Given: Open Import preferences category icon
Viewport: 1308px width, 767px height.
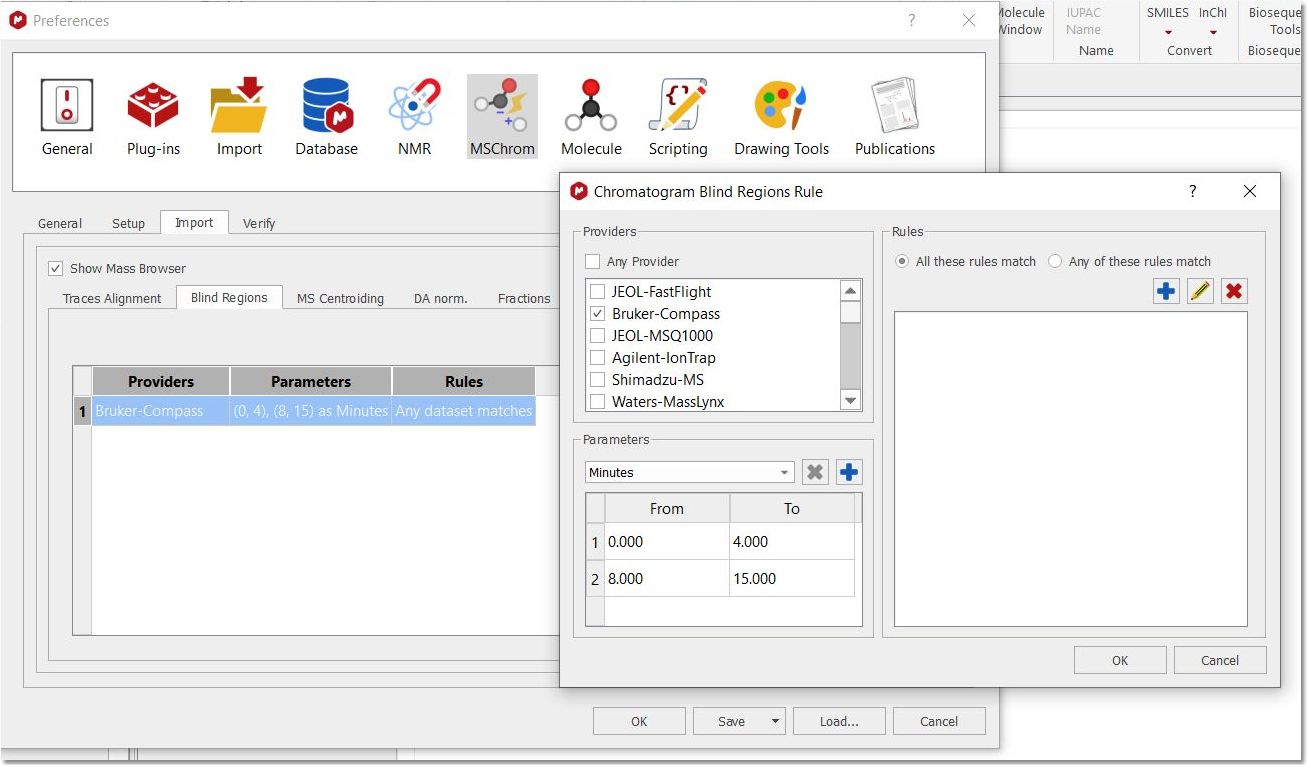Looking at the screenshot, I should point(239,118).
